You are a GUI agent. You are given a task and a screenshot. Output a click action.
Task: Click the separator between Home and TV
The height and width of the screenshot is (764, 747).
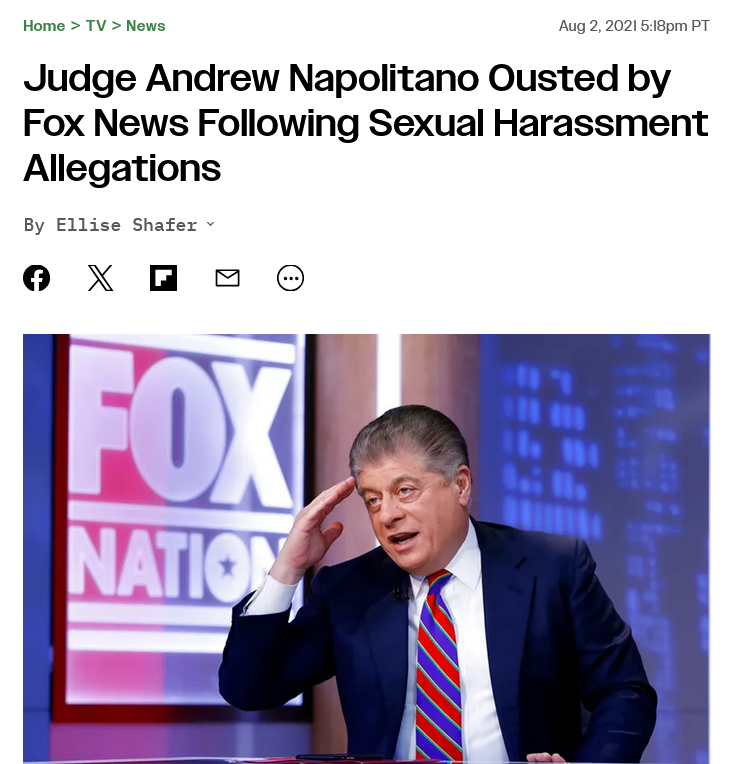click(x=75, y=26)
